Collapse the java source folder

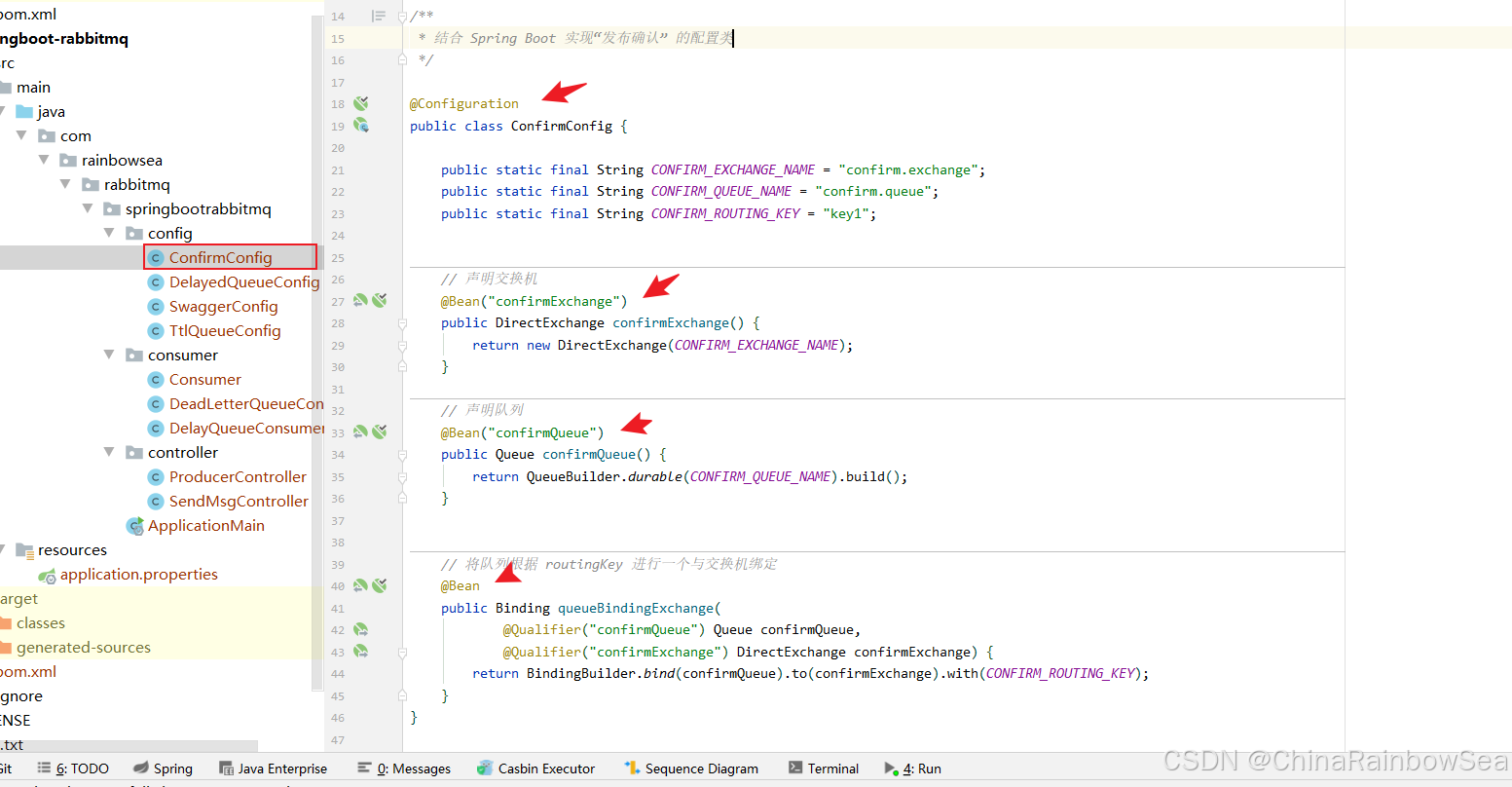pyautogui.click(x=2, y=111)
